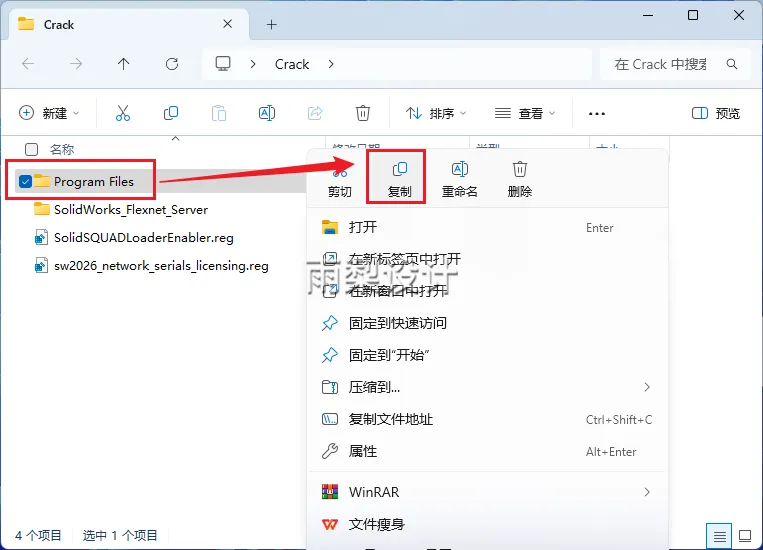Click the Paste clipboard icon in toolbar
Viewport: 763px width, 550px height.
coord(219,113)
